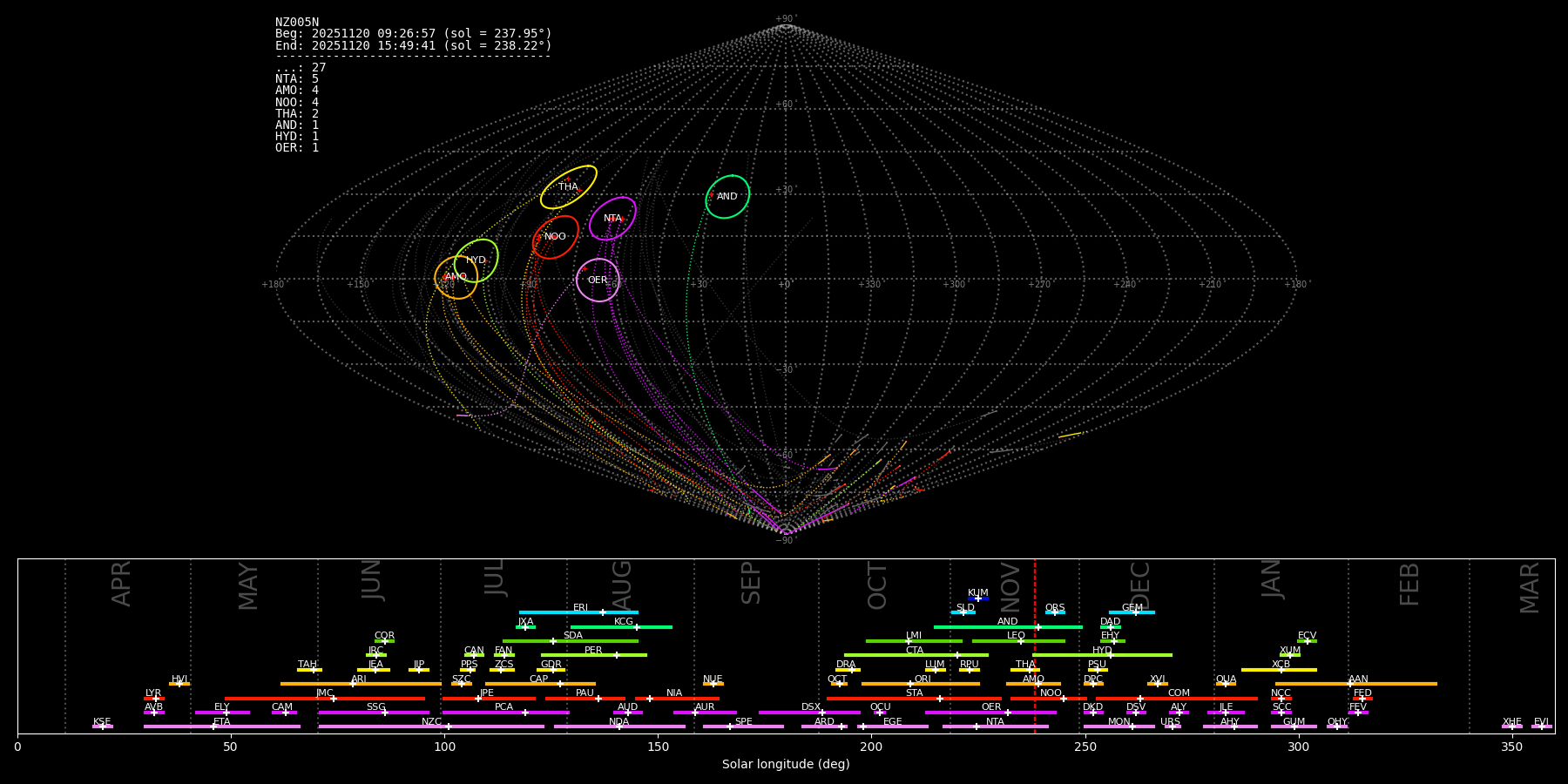Click the yellow THA radiant ellipse on sky map
Image resolution: width=1568 pixels, height=784 pixels.
click(x=569, y=187)
